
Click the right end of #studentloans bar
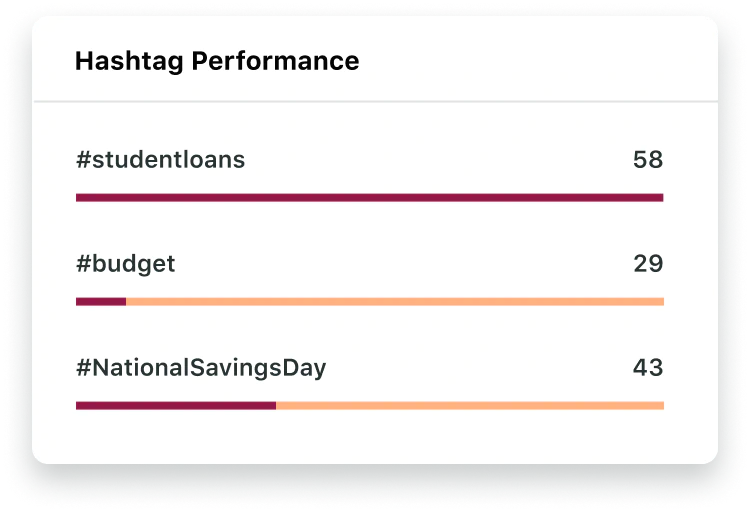point(661,198)
